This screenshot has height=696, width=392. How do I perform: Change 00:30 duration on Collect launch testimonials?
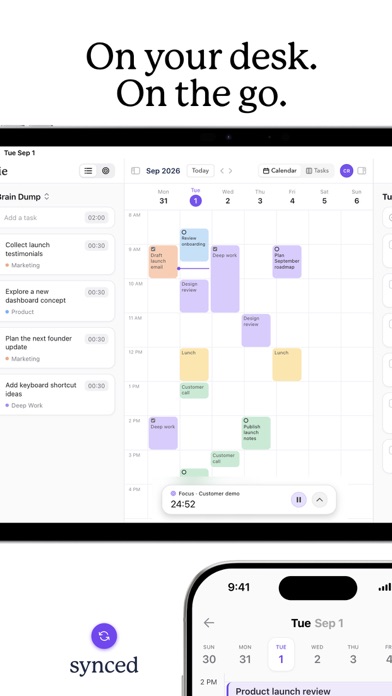pyautogui.click(x=96, y=245)
